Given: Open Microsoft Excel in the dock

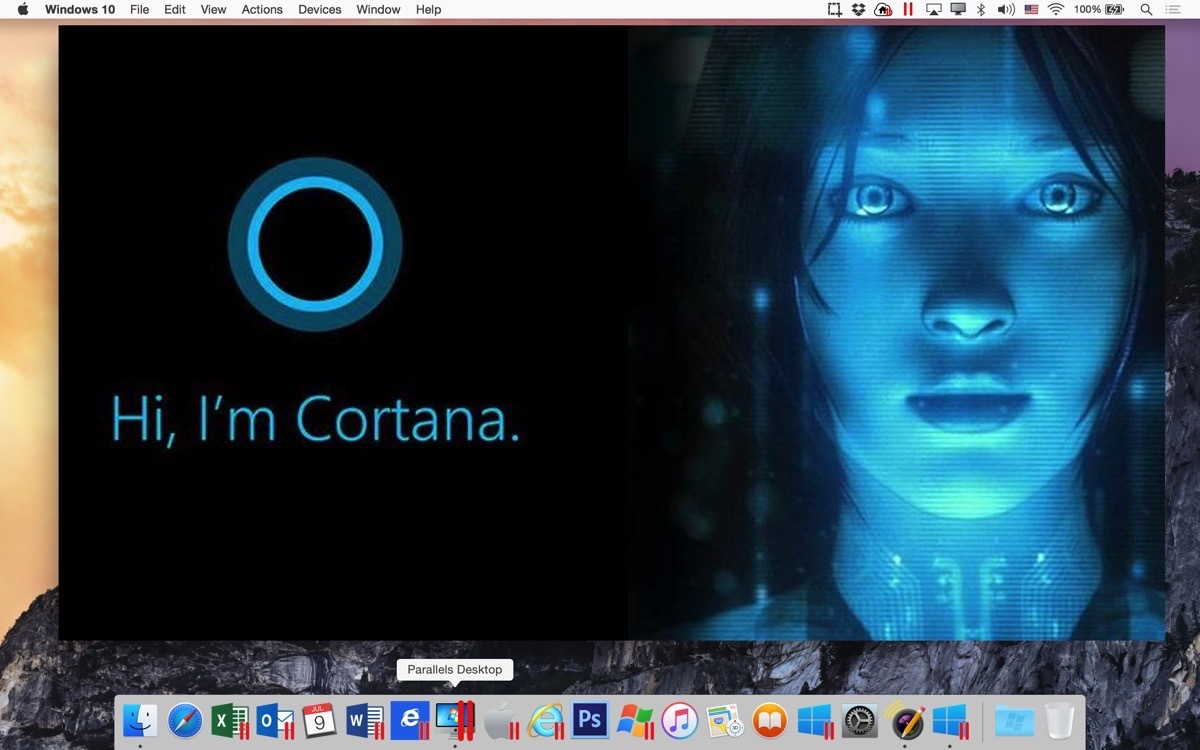Looking at the screenshot, I should point(229,720).
